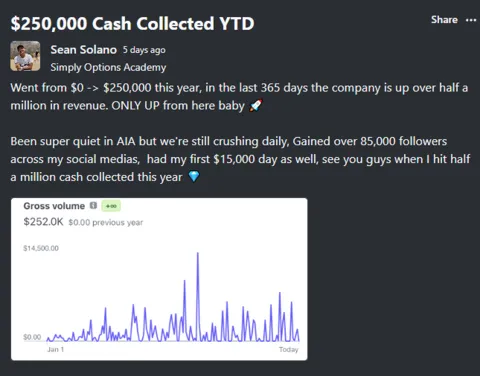Click the '5 days ago' timestamp
This screenshot has width=480, height=376.
tap(144, 50)
